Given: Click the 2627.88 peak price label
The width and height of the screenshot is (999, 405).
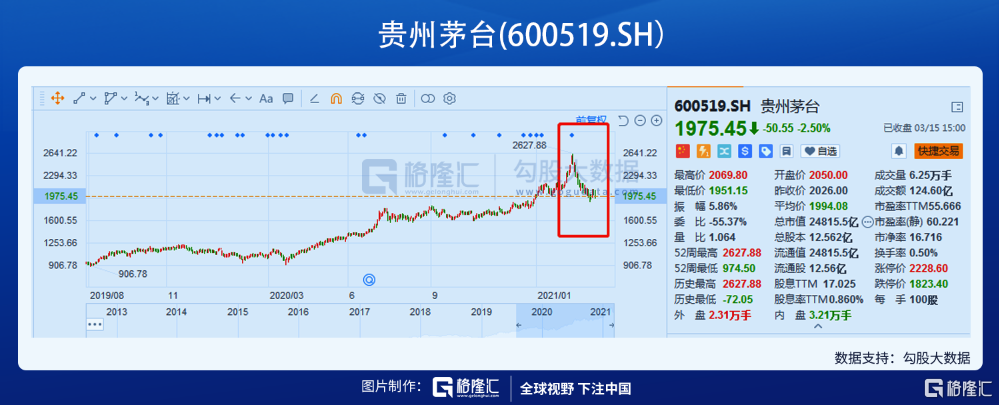Looking at the screenshot, I should [529, 145].
